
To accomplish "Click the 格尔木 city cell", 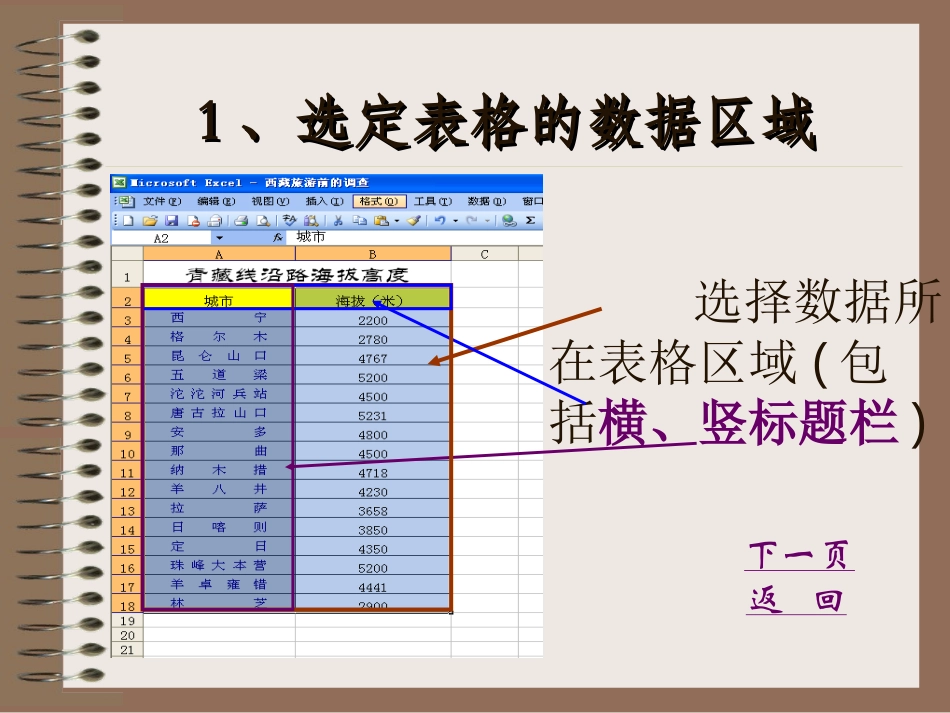I will pyautogui.click(x=218, y=337).
